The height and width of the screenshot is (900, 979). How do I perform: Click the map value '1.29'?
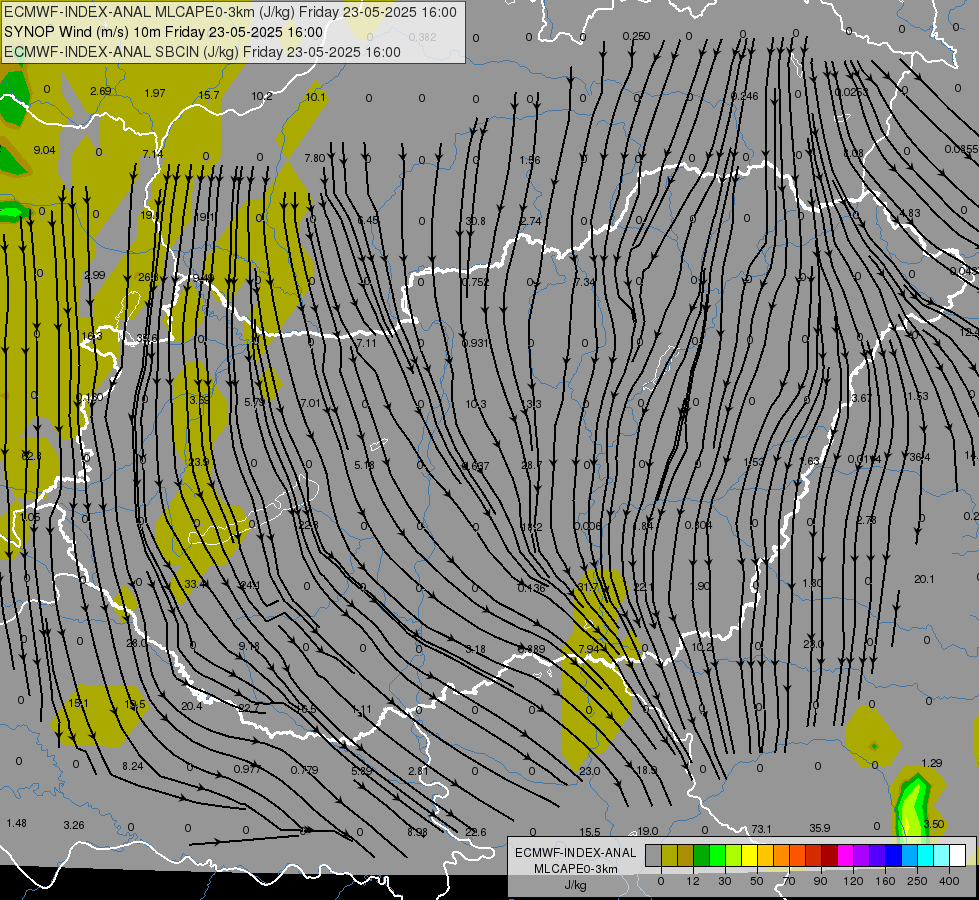tap(932, 763)
